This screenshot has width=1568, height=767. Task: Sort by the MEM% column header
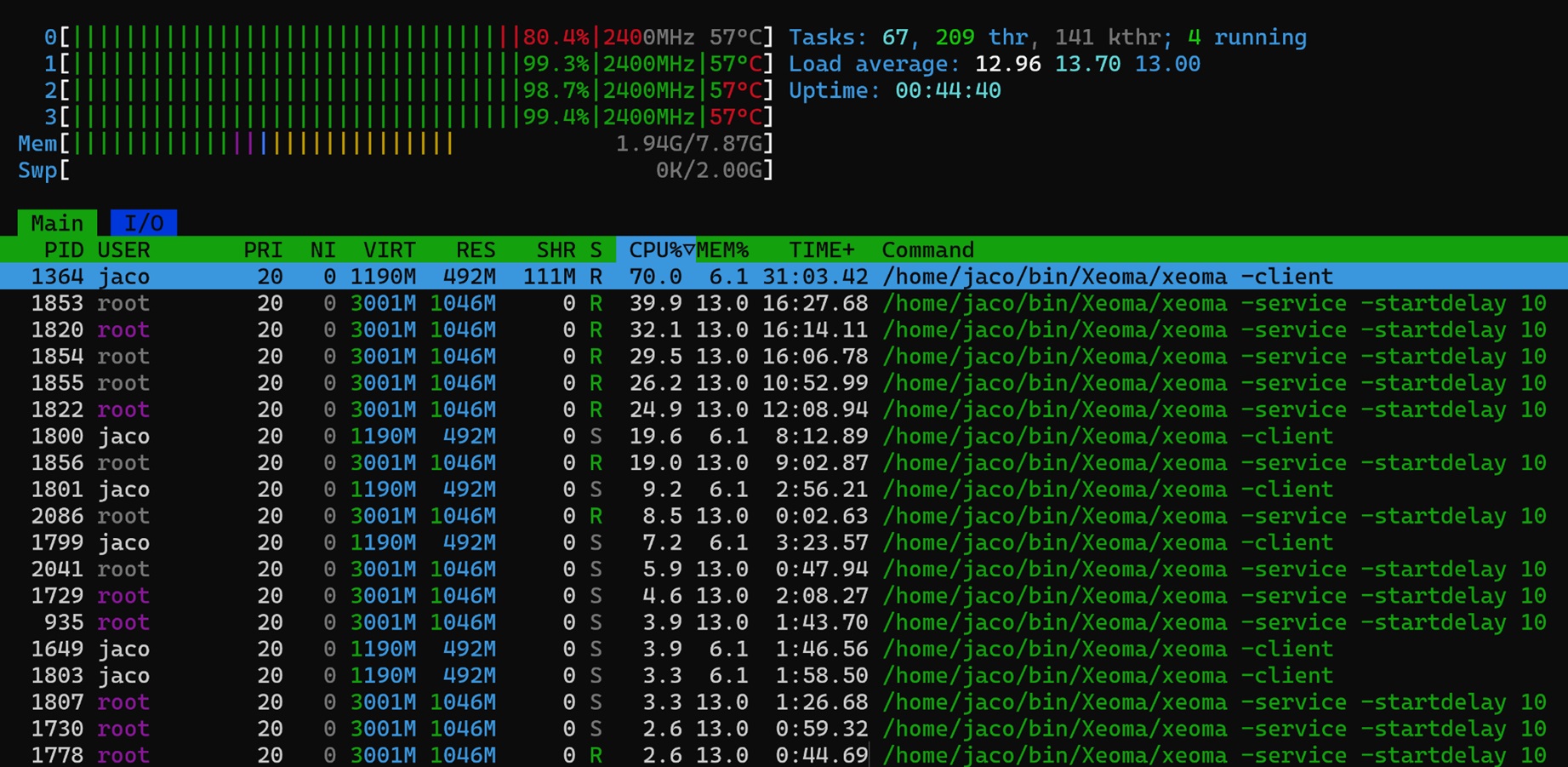coord(723,250)
